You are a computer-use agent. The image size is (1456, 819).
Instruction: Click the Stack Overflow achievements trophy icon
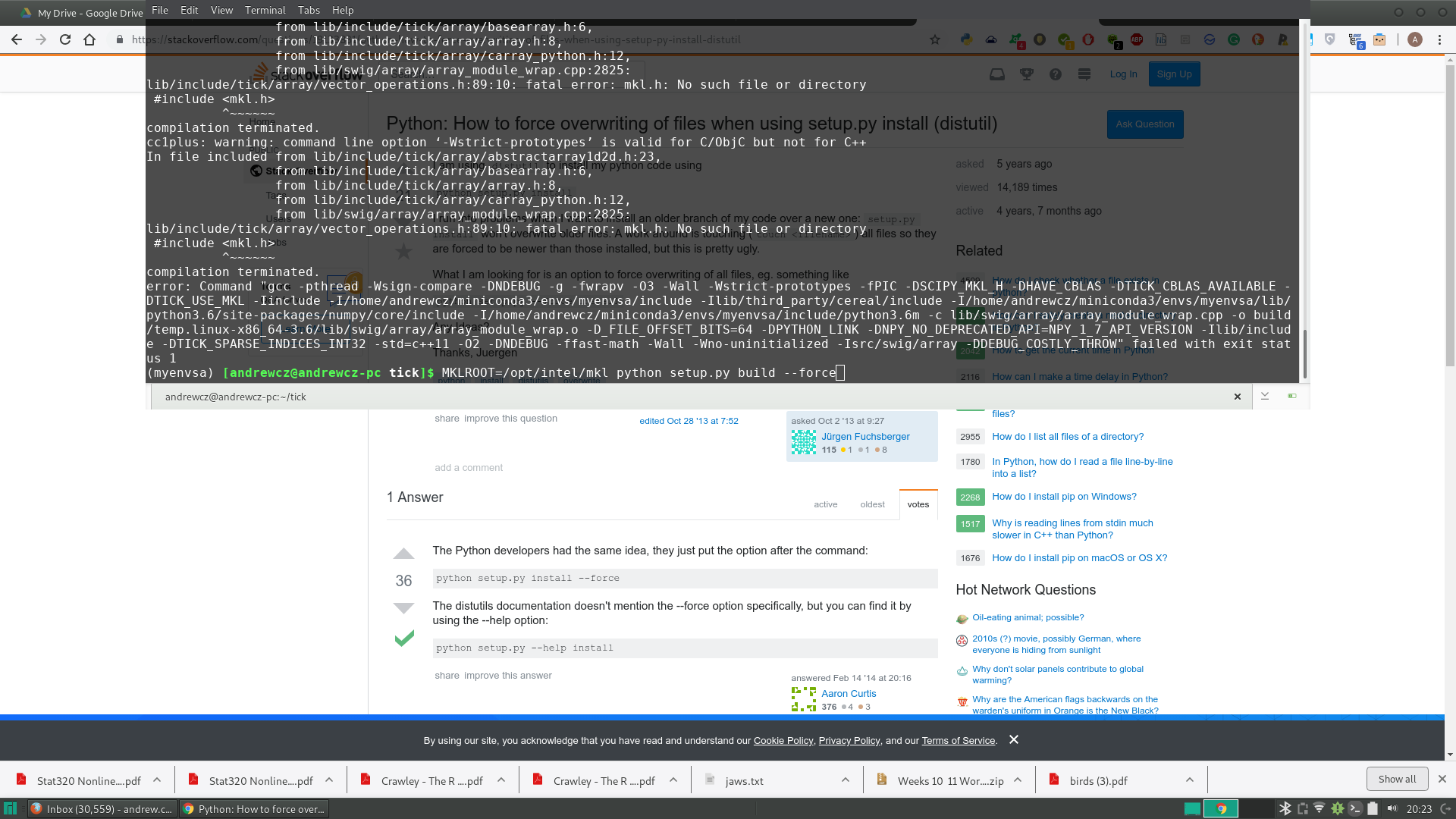click(x=1026, y=74)
